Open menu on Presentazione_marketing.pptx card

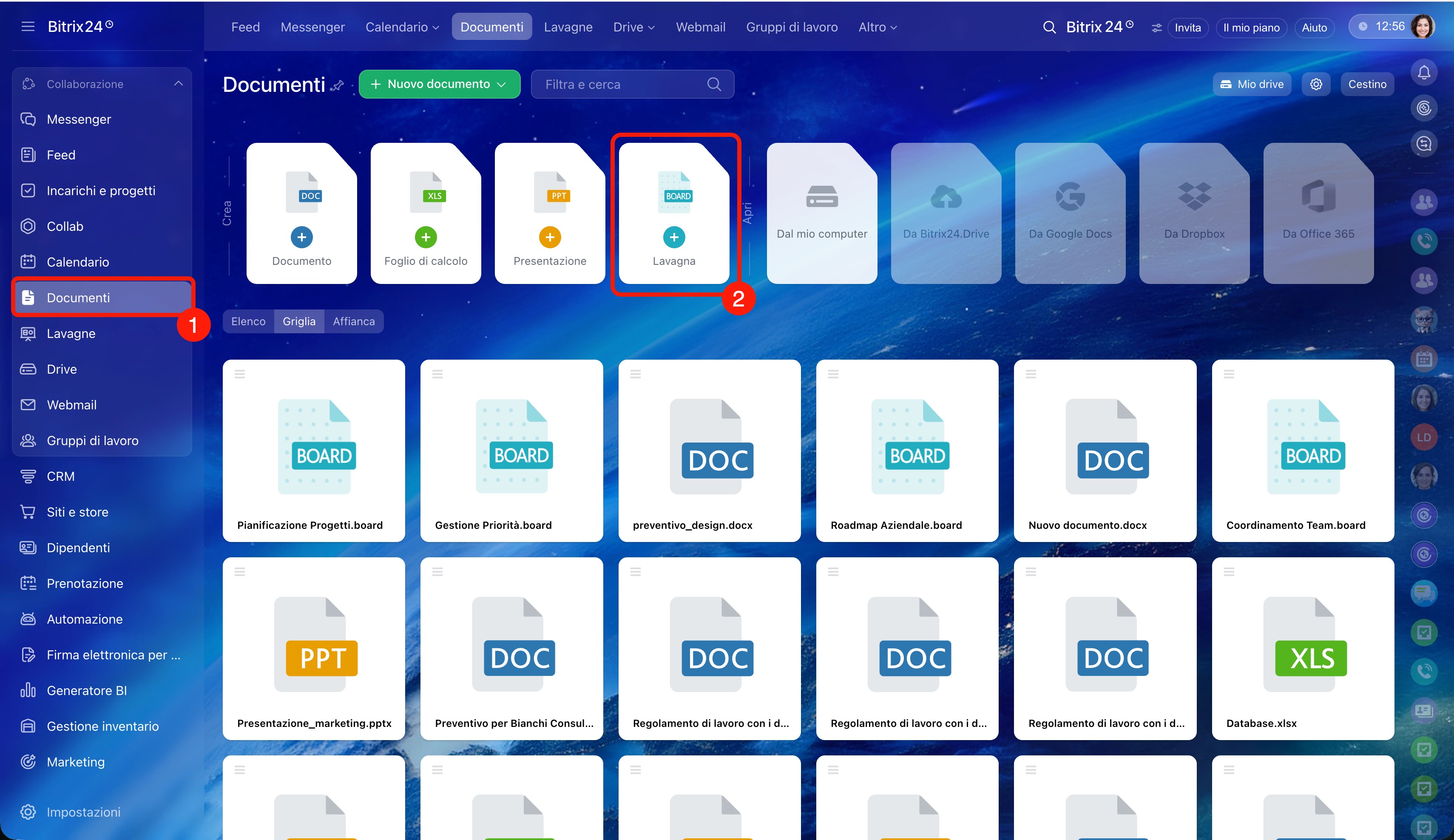(240, 572)
